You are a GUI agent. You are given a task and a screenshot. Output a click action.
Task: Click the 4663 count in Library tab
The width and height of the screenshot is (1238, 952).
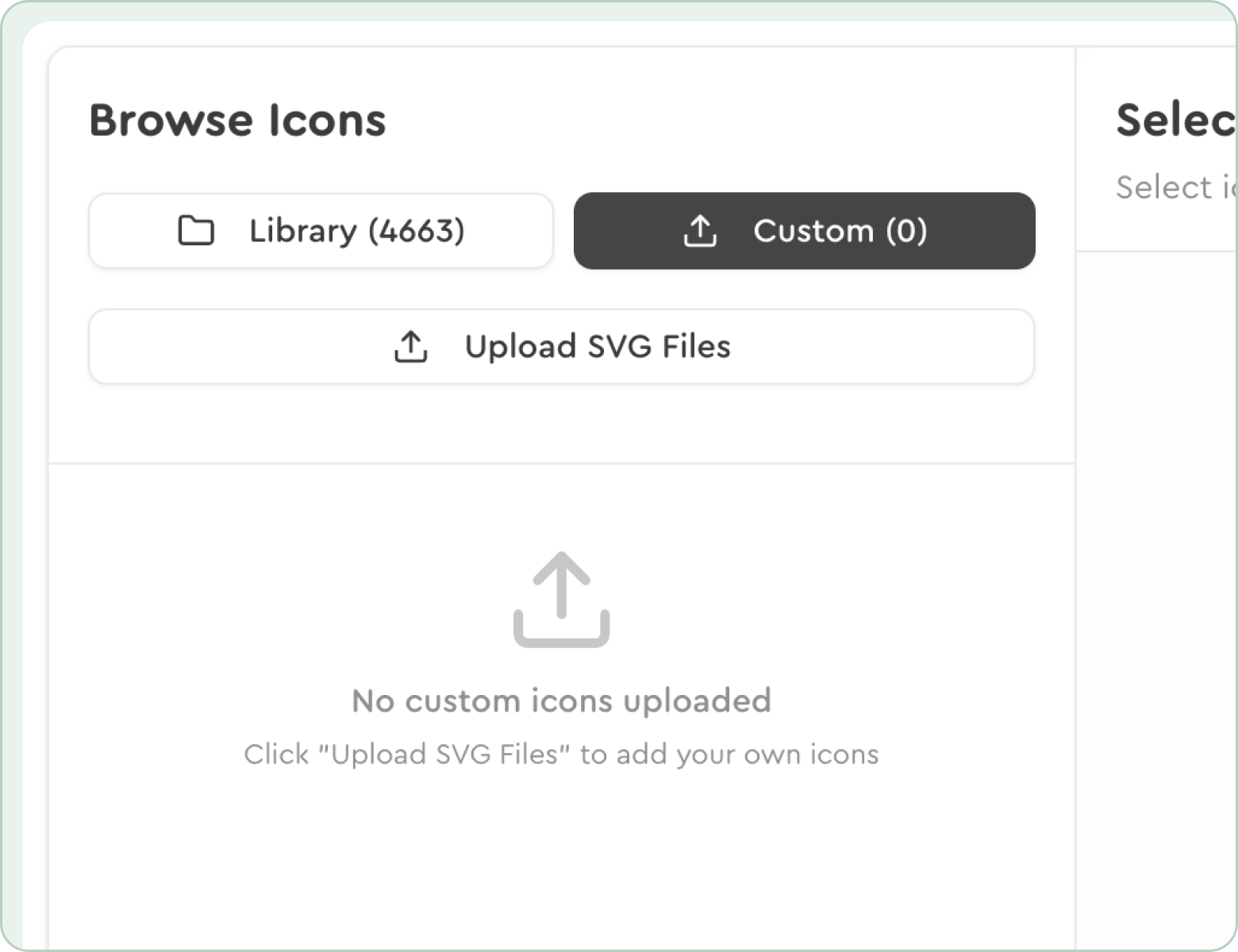(x=416, y=231)
